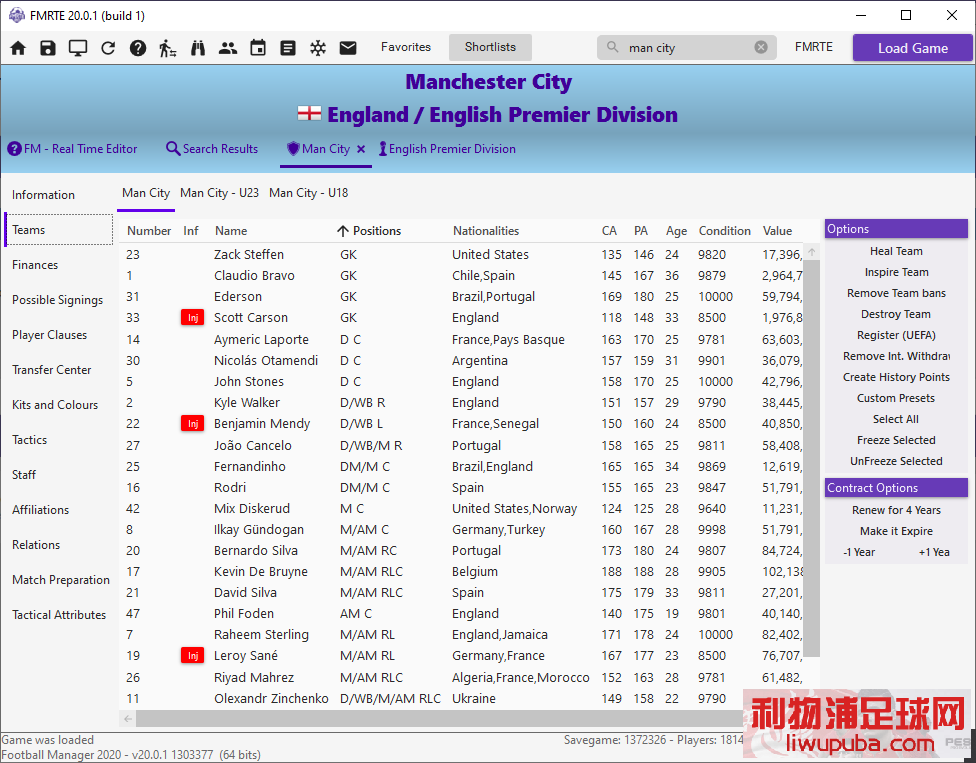Open Possible Signings in sidebar
This screenshot has height=763, width=976.
(x=57, y=300)
